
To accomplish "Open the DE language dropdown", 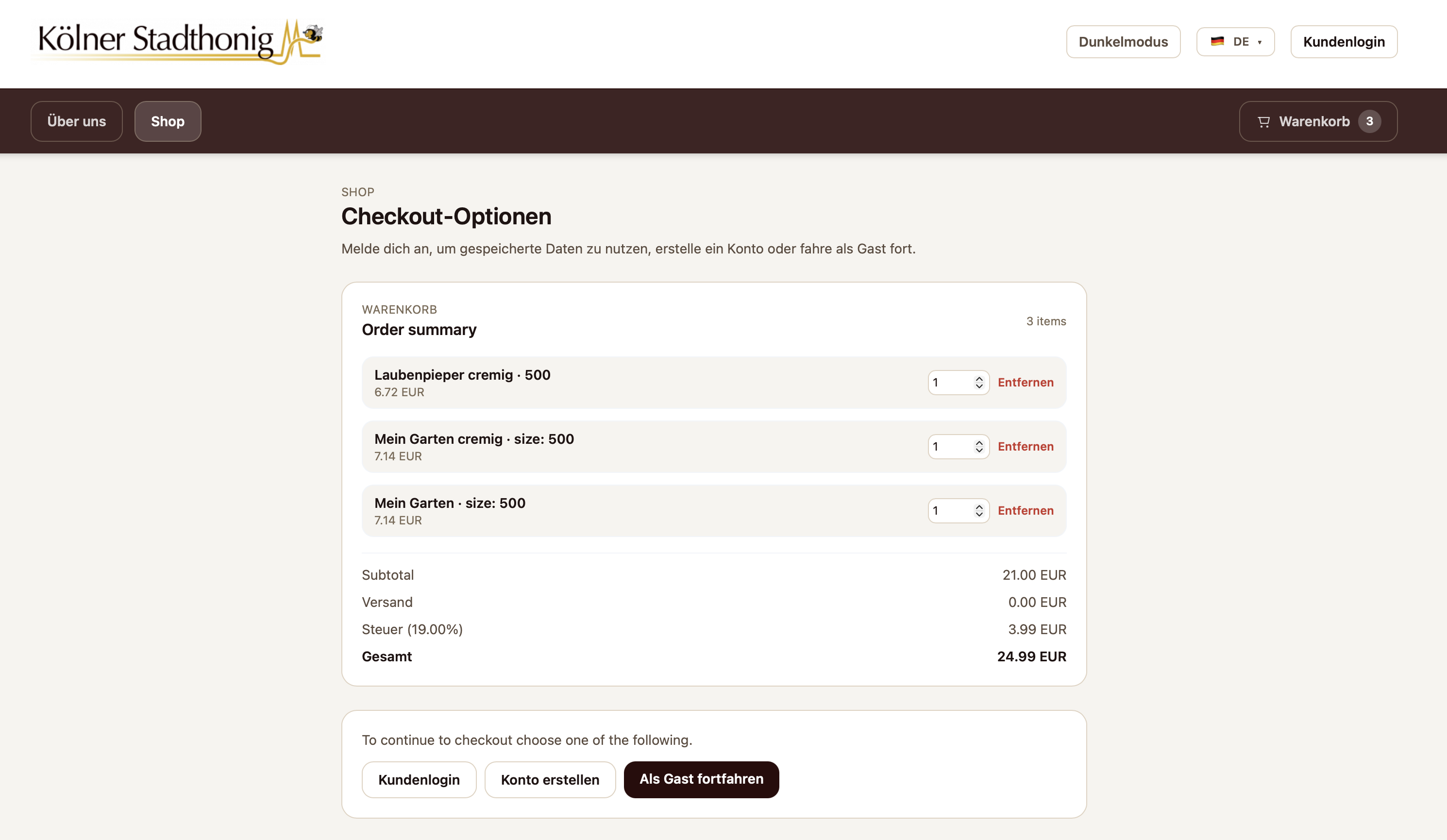I will 1235,41.
